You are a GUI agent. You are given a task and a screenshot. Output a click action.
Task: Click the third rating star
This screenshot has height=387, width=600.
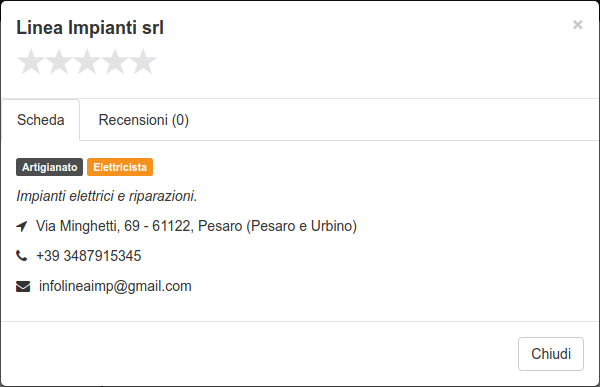pyautogui.click(x=87, y=61)
